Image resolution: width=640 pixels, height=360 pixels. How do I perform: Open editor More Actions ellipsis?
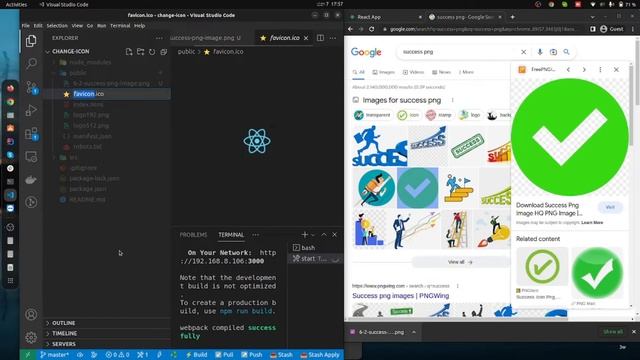[x=333, y=38]
